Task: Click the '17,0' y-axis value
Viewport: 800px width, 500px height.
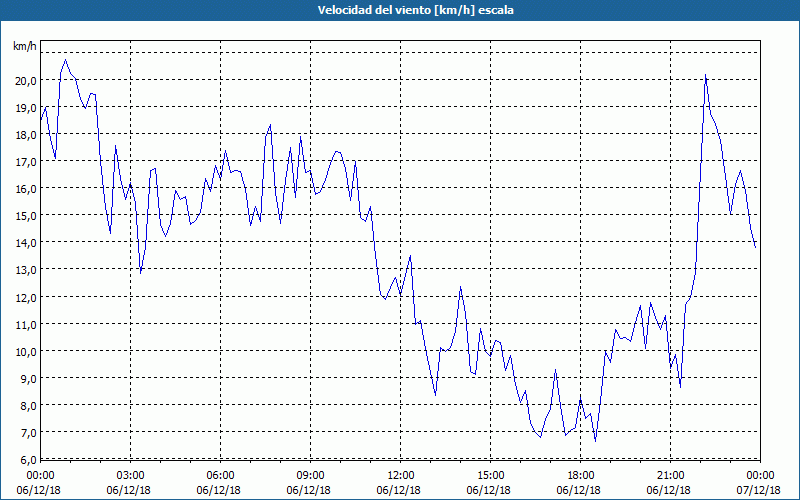Action: pyautogui.click(x=26, y=161)
